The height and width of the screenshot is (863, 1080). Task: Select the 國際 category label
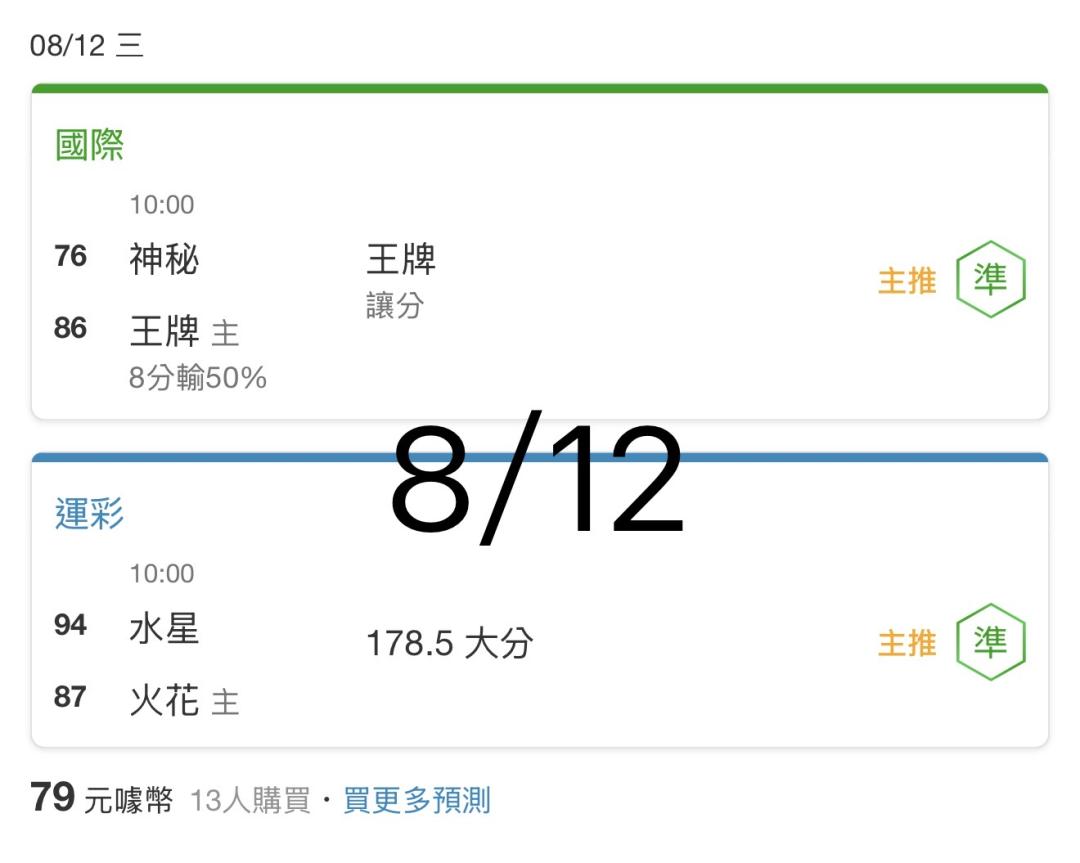pos(90,145)
